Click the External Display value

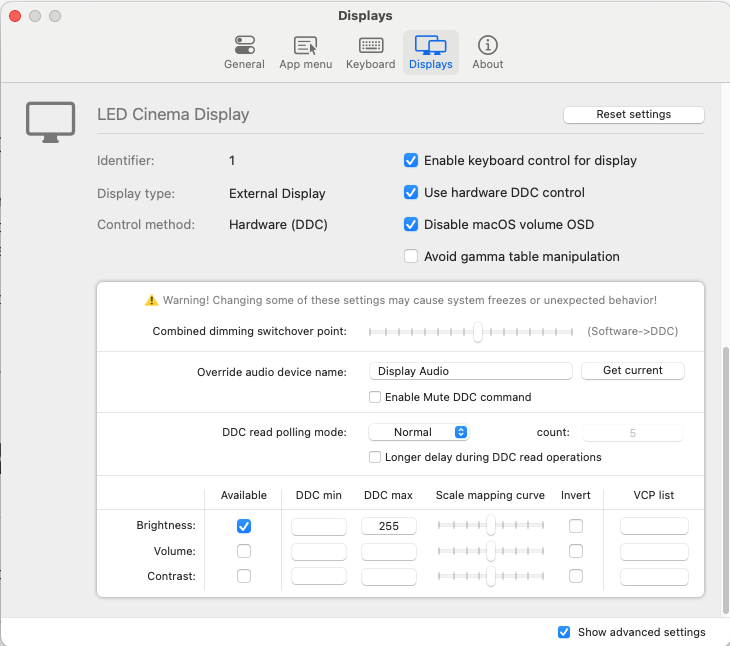(x=277, y=194)
